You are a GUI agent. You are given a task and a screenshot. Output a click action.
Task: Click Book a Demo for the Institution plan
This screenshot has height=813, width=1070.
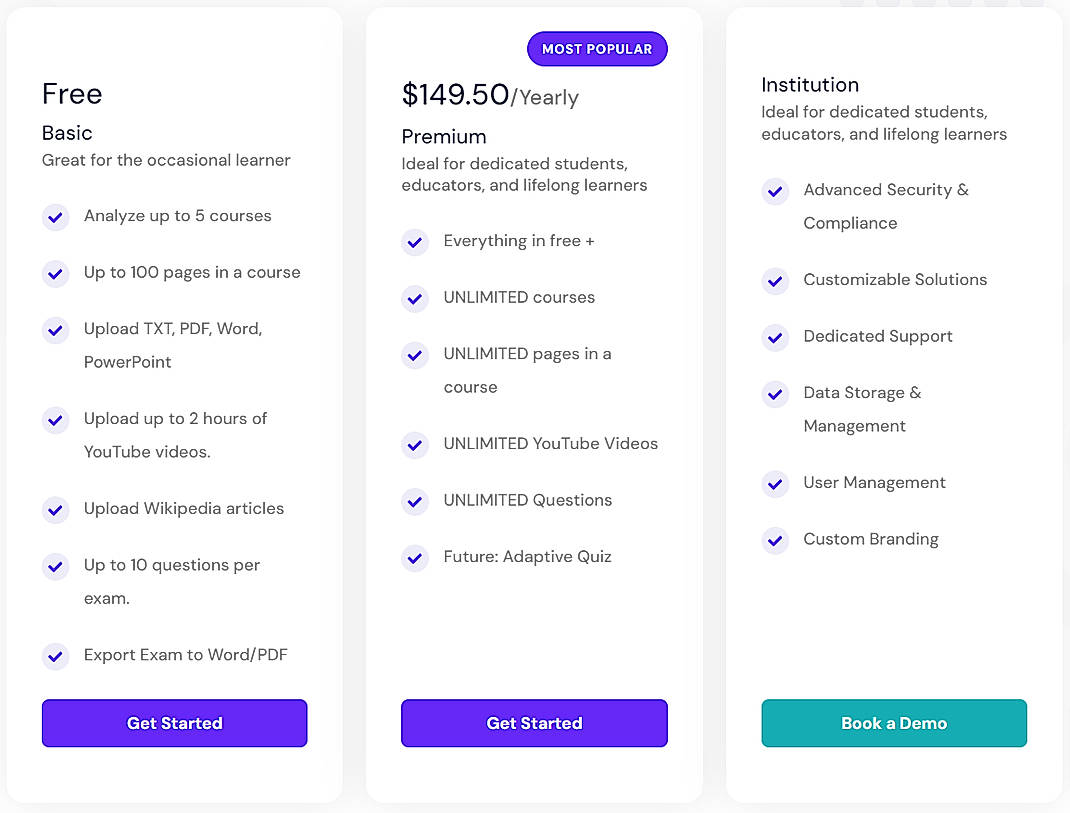[894, 723]
